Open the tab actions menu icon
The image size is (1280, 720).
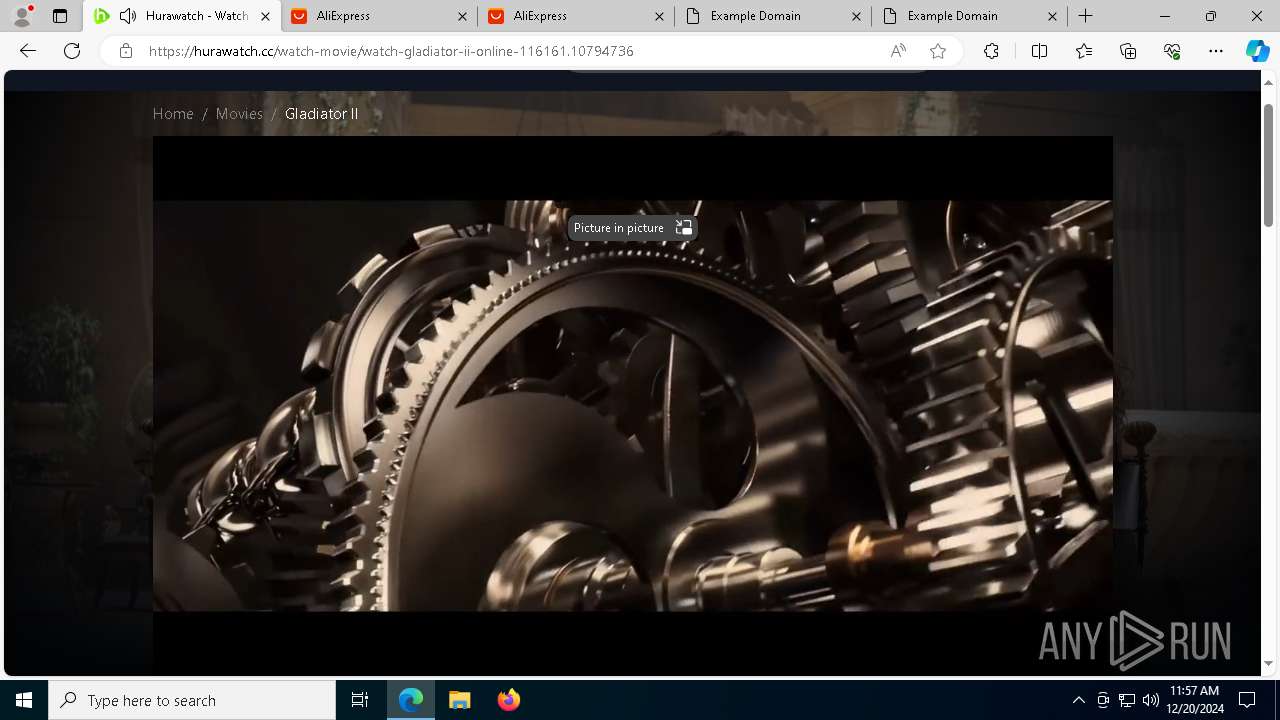click(x=60, y=16)
